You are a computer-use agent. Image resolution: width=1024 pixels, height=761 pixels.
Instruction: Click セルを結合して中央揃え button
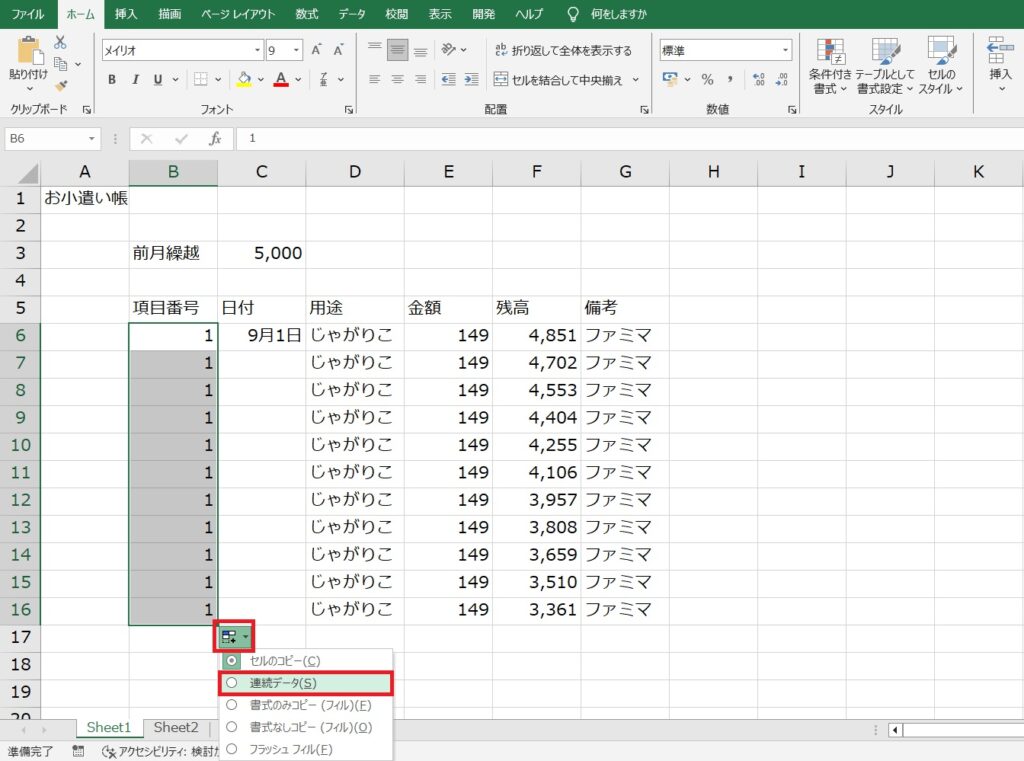click(558, 80)
